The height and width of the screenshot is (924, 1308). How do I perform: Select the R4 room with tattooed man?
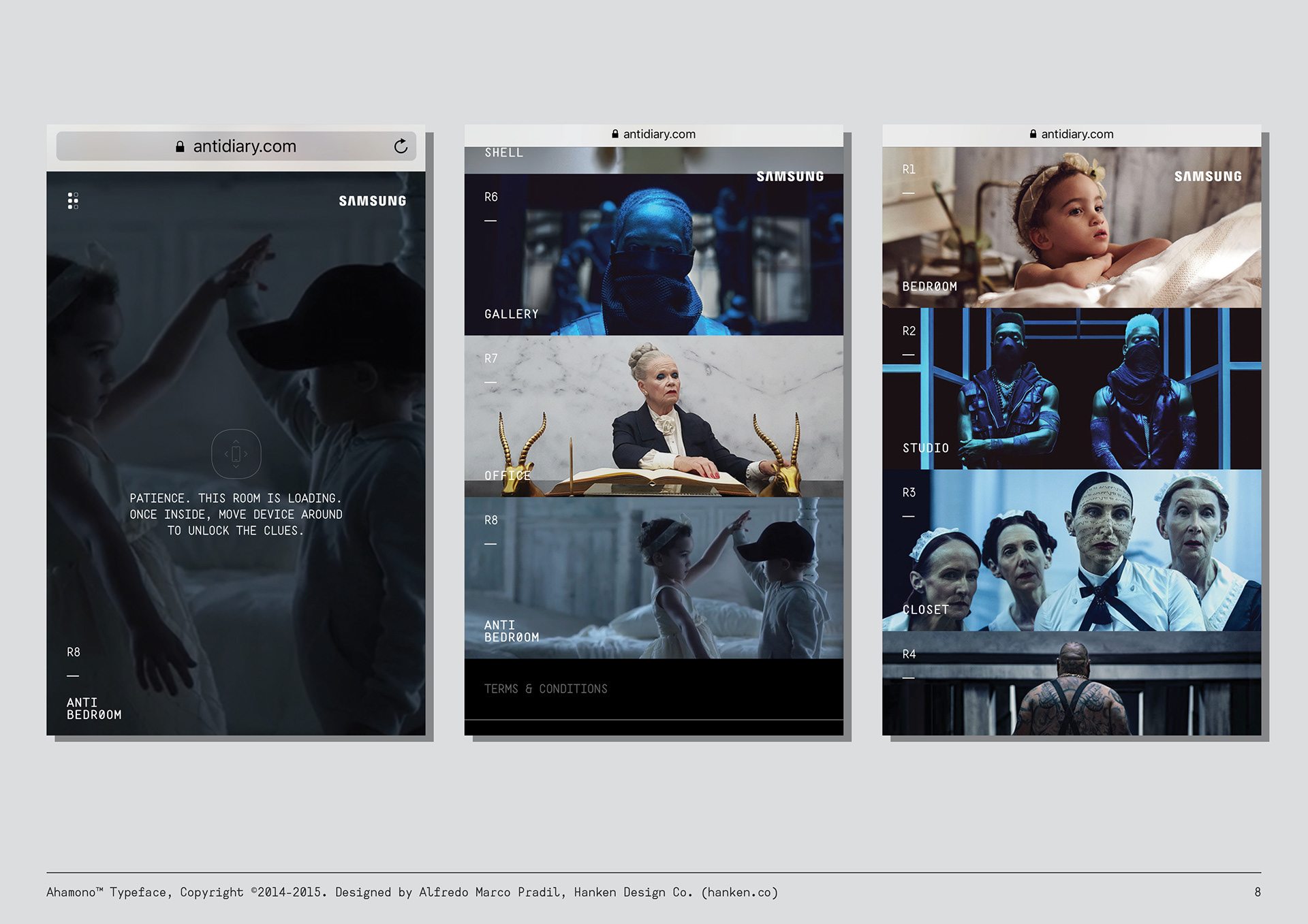coord(1071,683)
